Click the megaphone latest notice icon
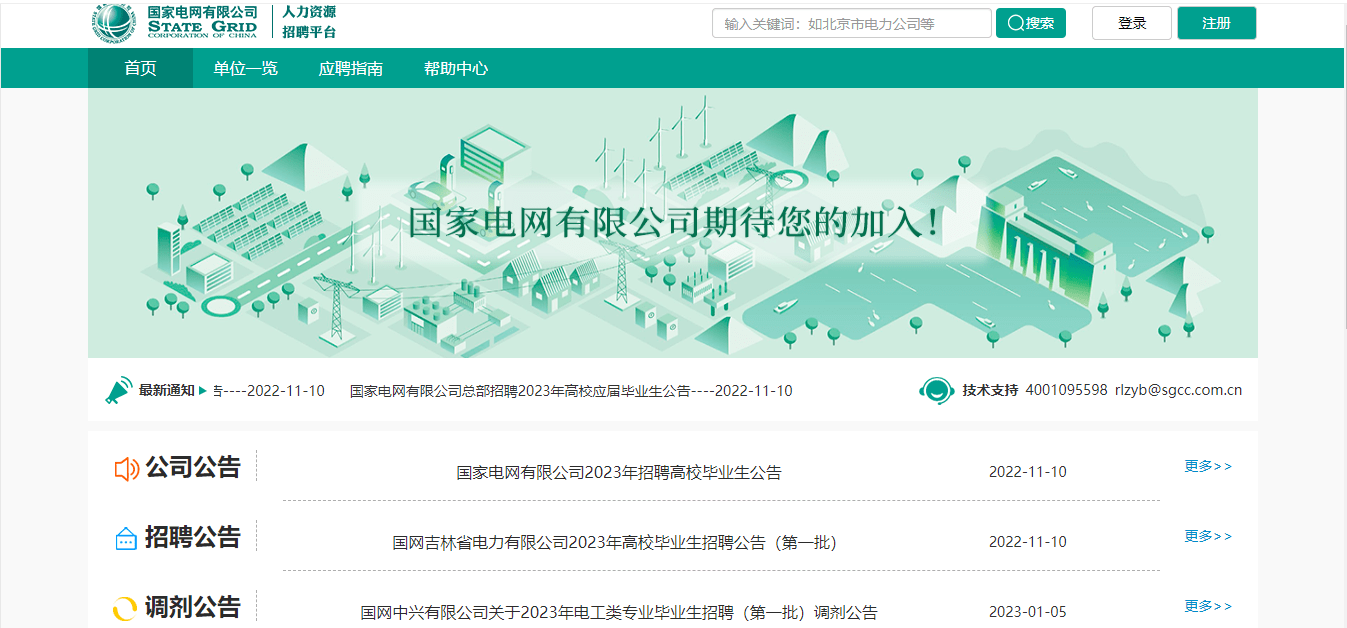The height and width of the screenshot is (628, 1347). click(x=118, y=390)
